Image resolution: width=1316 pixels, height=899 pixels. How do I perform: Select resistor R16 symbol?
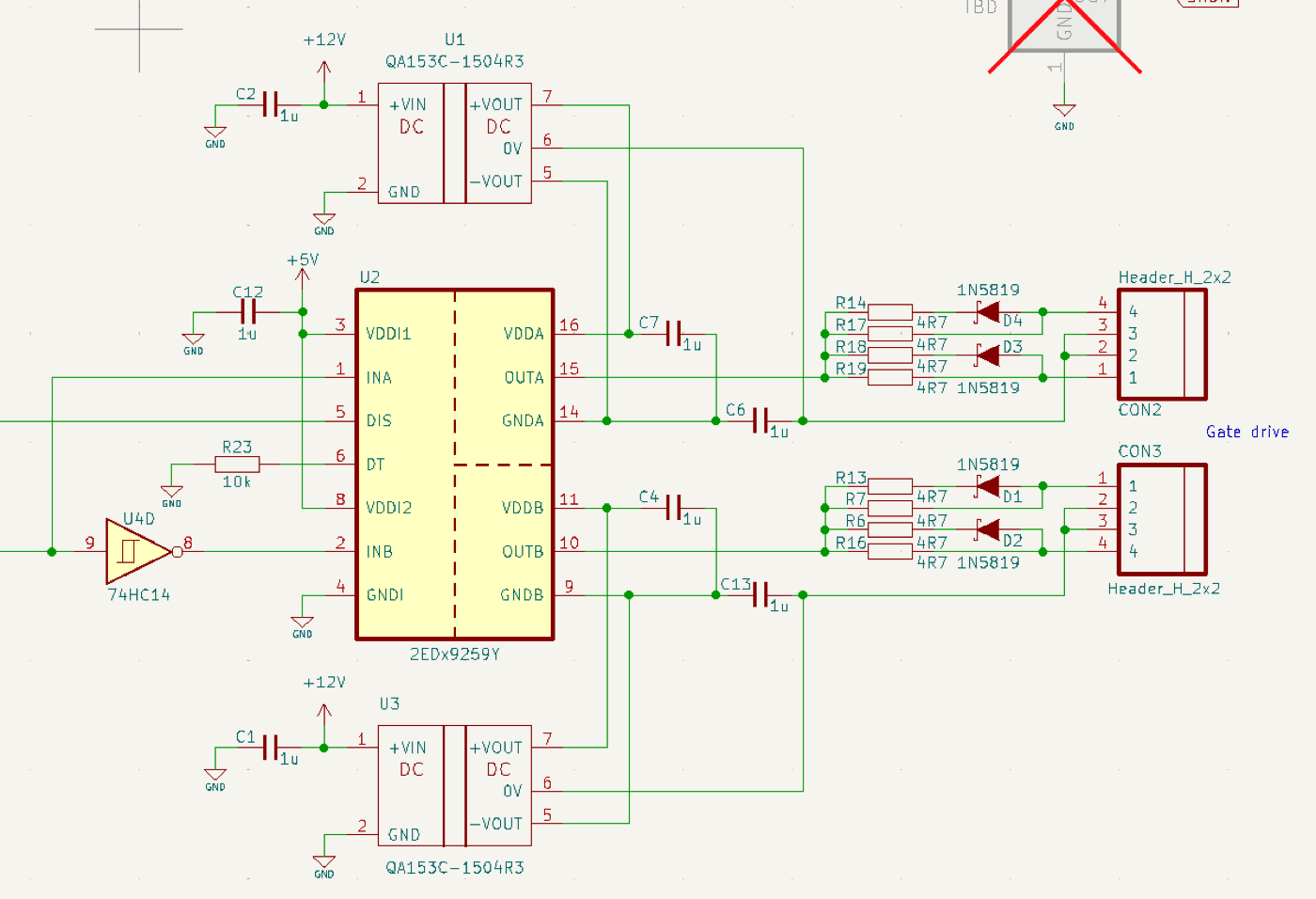pyautogui.click(x=890, y=552)
